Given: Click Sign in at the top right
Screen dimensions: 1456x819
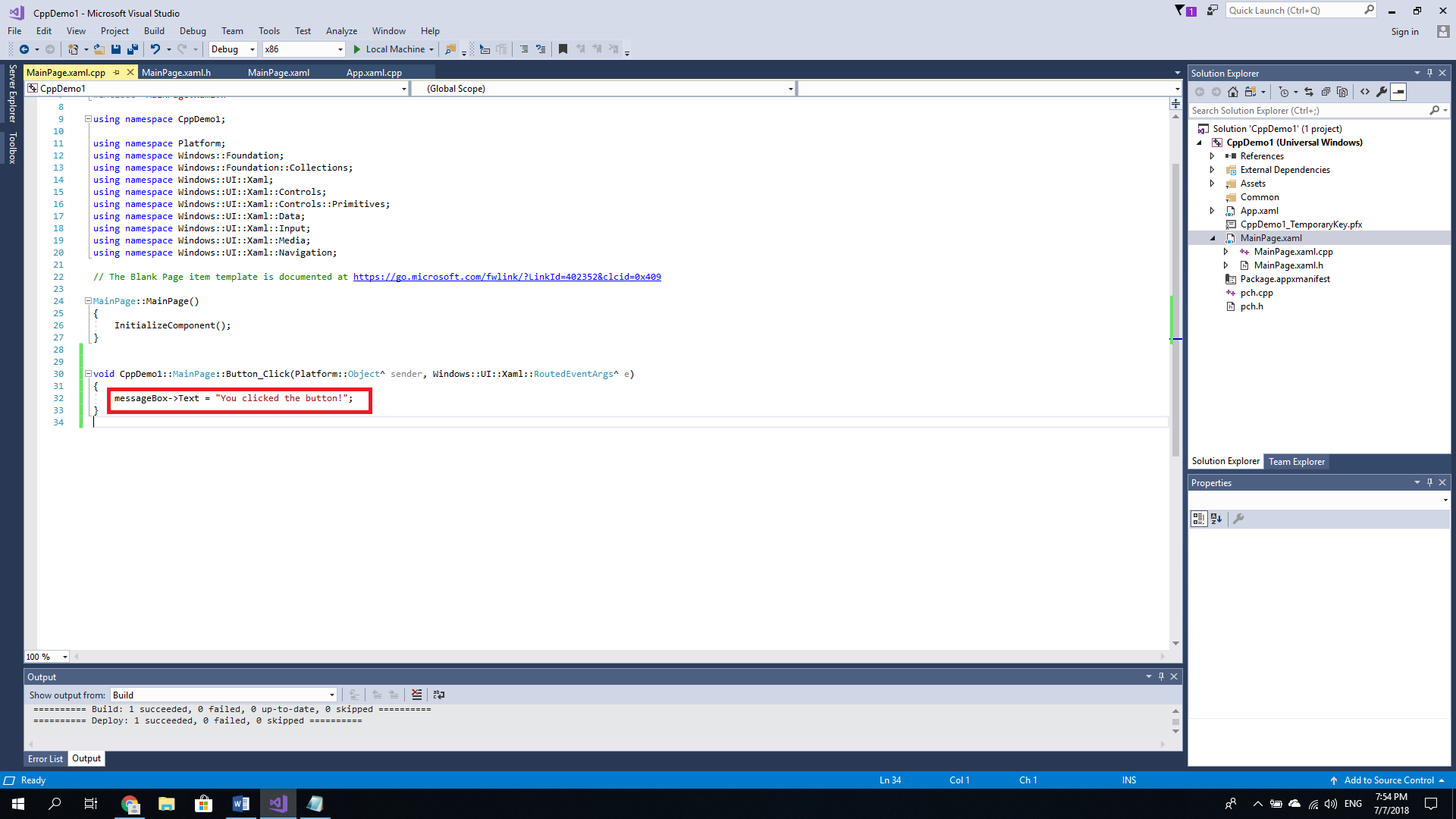Looking at the screenshot, I should [x=1404, y=32].
